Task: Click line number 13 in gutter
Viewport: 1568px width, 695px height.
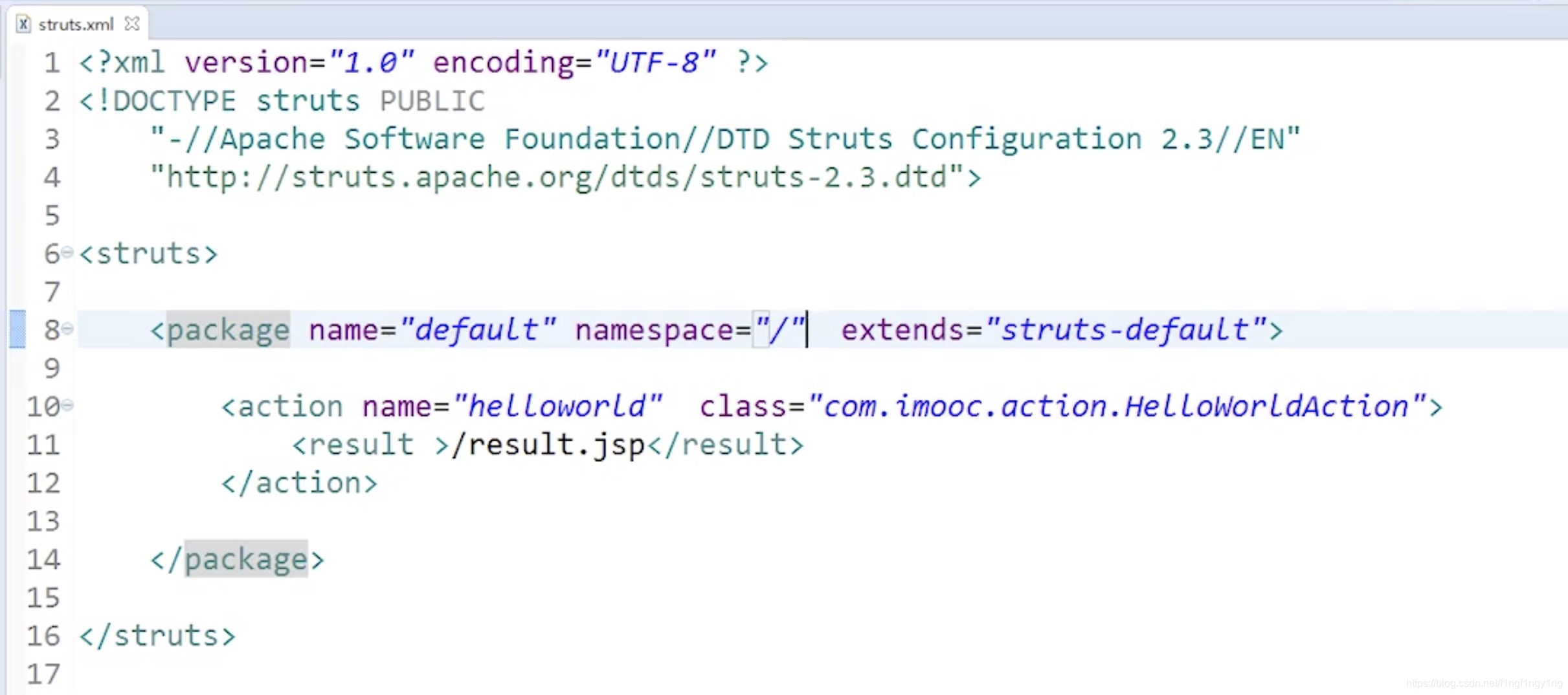Action: click(43, 521)
